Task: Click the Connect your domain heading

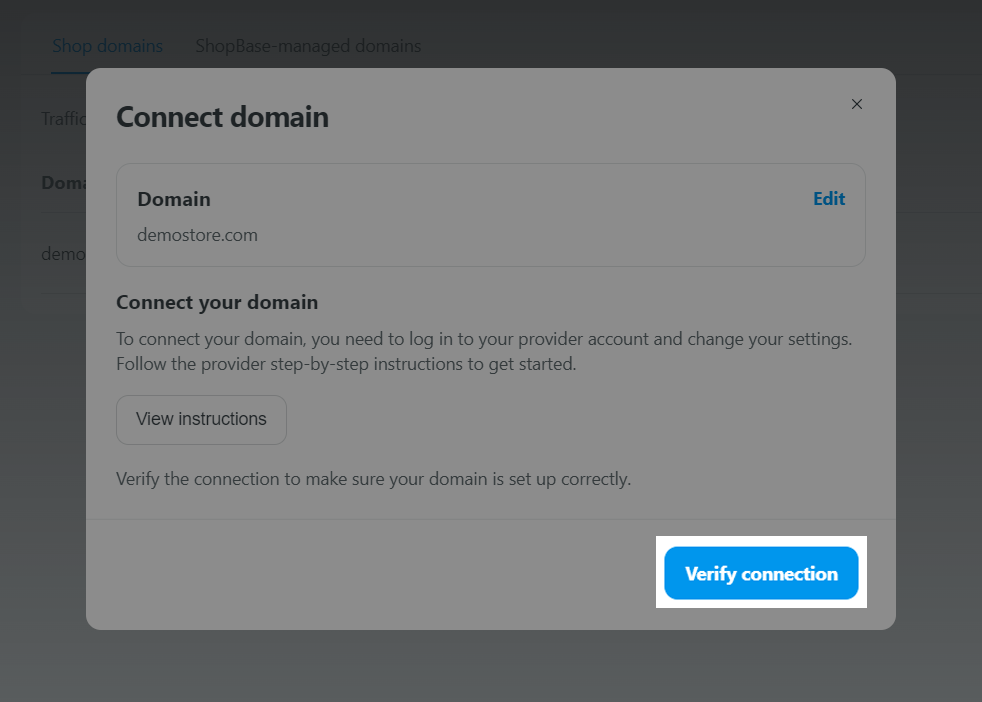Action: click(217, 302)
